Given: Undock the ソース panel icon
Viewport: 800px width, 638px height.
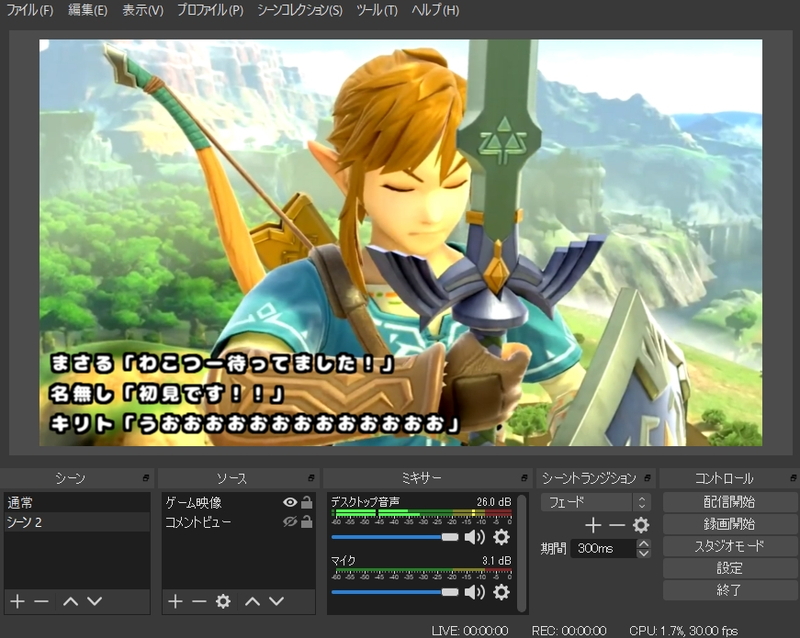Looking at the screenshot, I should (311, 478).
